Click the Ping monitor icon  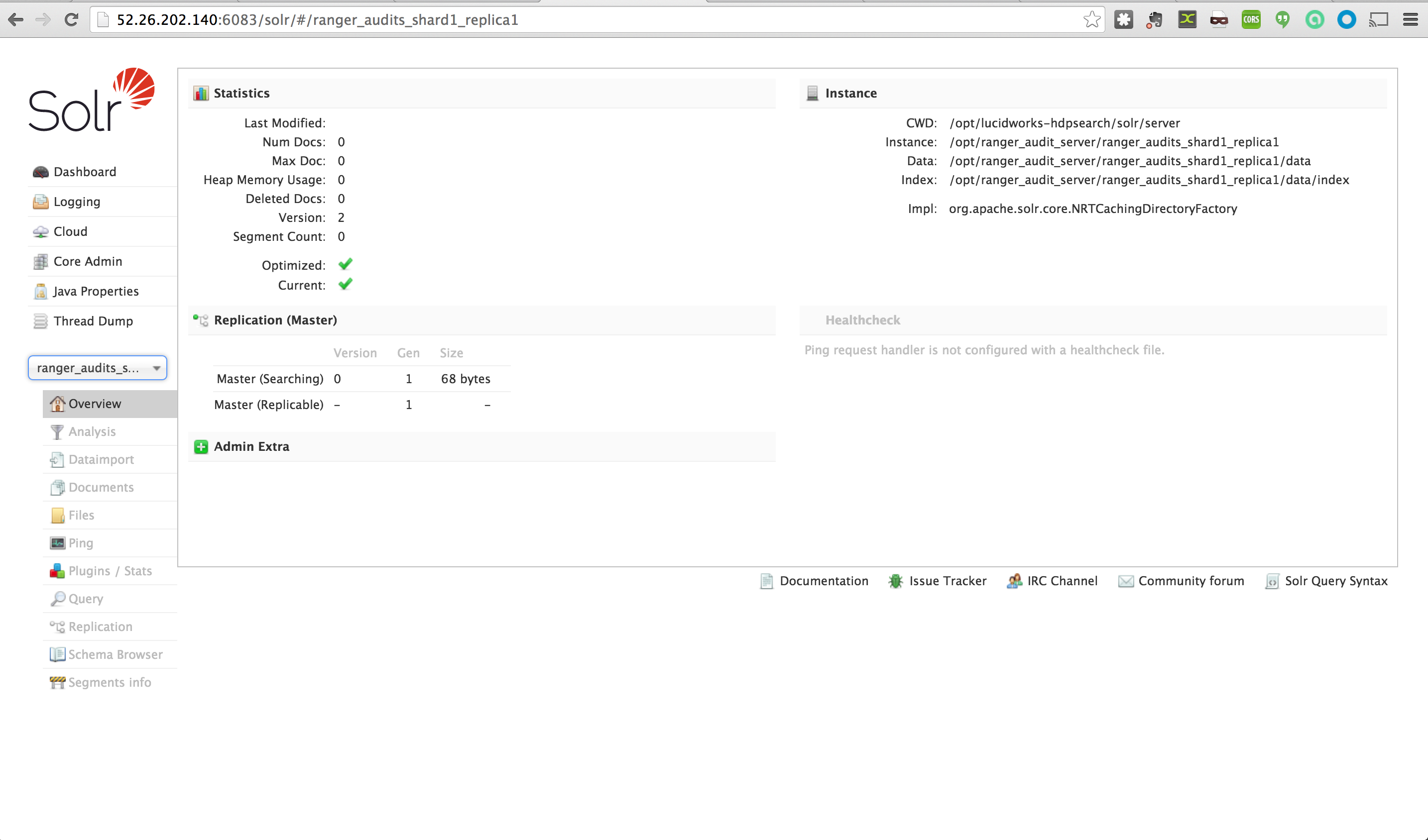57,543
